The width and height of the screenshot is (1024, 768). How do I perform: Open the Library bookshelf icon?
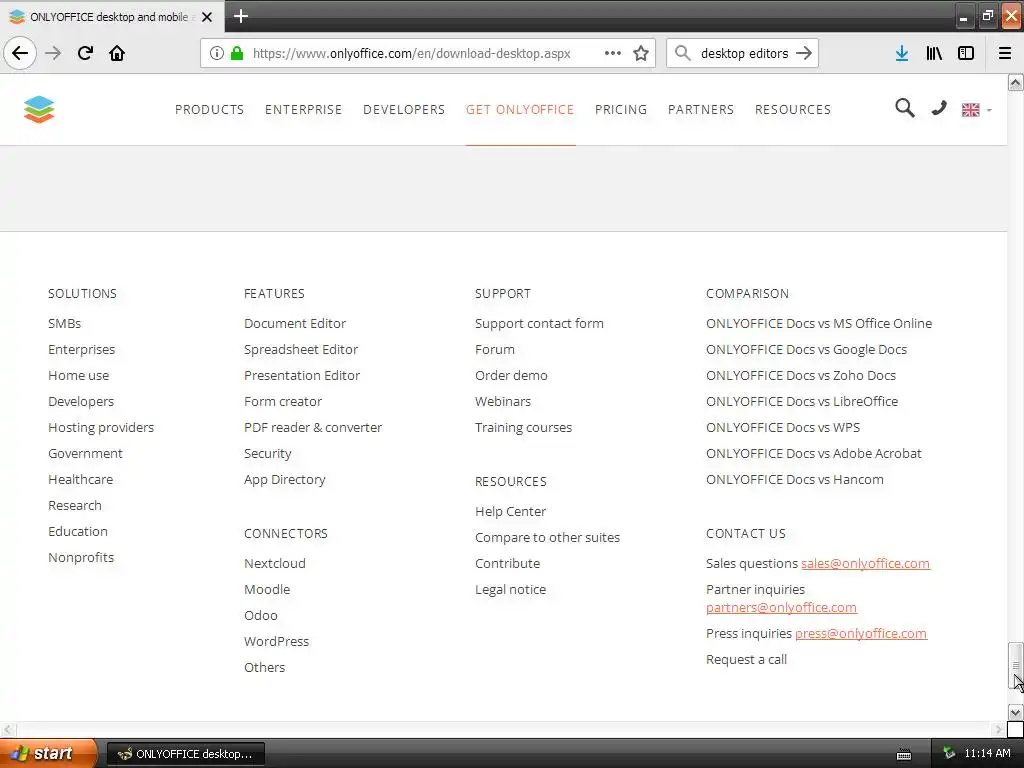tap(934, 53)
